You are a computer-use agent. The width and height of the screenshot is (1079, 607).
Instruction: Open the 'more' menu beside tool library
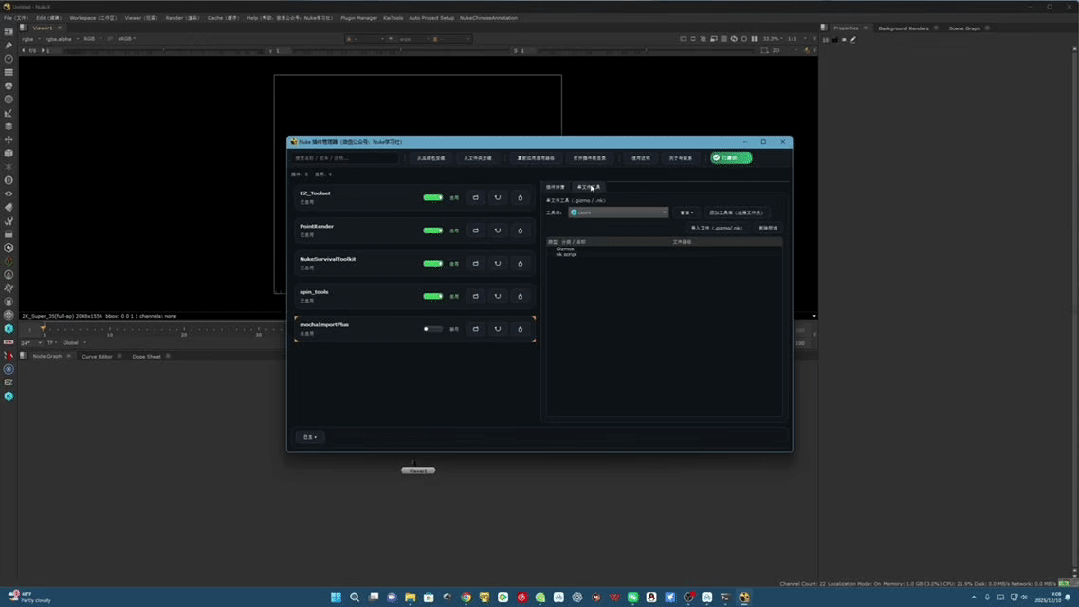[686, 213]
